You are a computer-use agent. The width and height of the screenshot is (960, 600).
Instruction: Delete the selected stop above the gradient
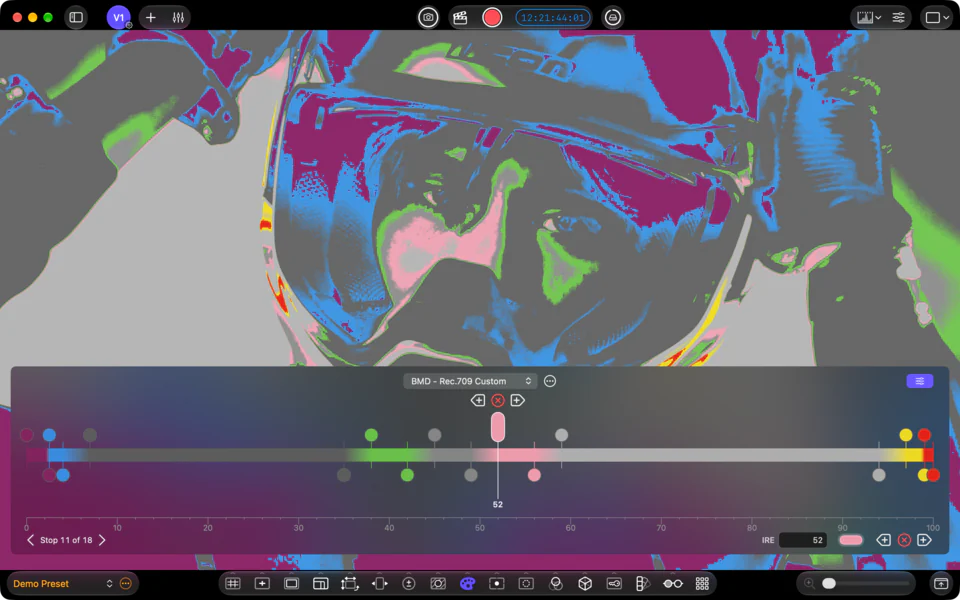(x=498, y=400)
